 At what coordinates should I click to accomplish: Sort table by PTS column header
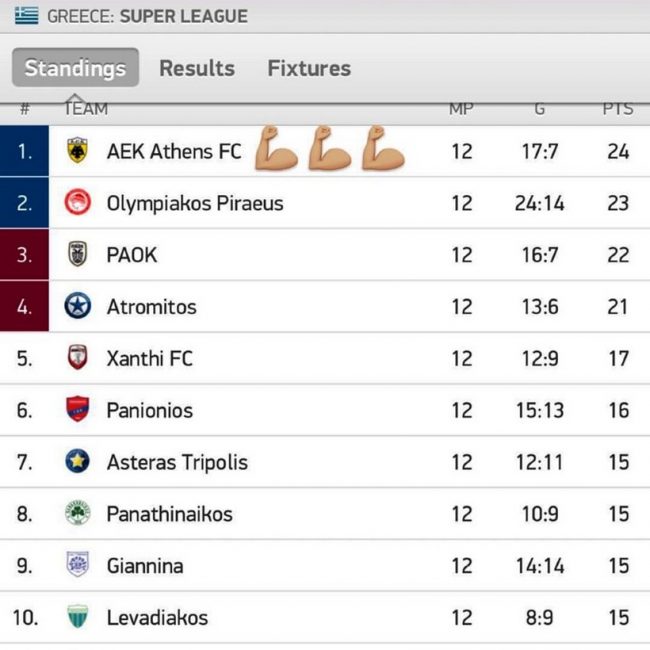pos(617,109)
